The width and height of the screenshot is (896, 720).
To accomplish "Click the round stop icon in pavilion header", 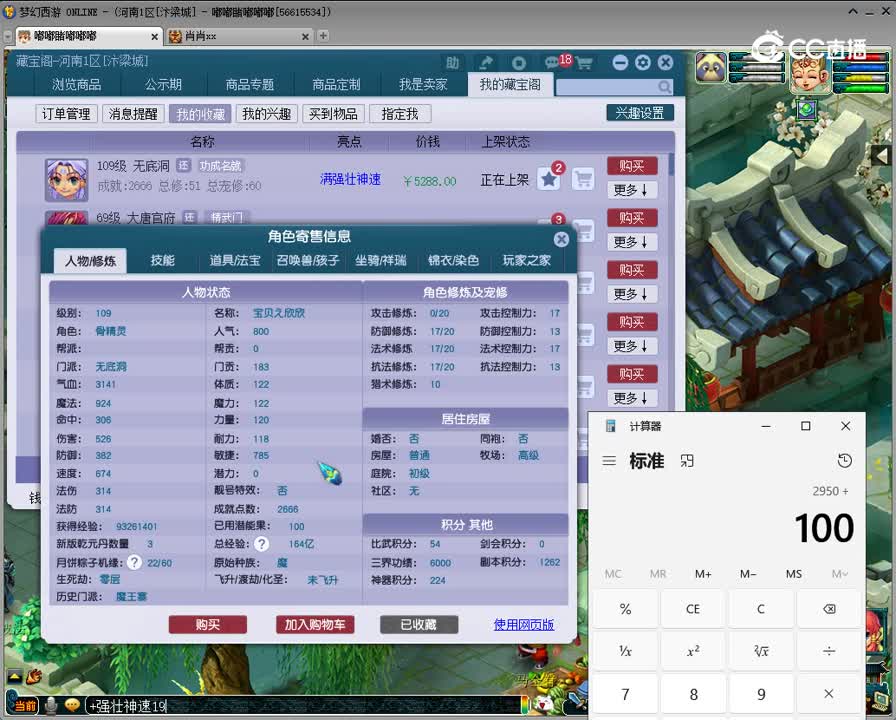I will coord(519,63).
